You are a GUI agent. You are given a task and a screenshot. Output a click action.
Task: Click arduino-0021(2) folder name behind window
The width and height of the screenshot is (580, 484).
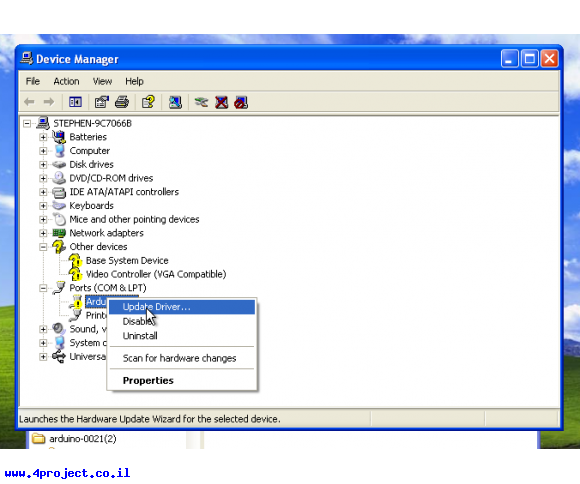pyautogui.click(x=83, y=439)
